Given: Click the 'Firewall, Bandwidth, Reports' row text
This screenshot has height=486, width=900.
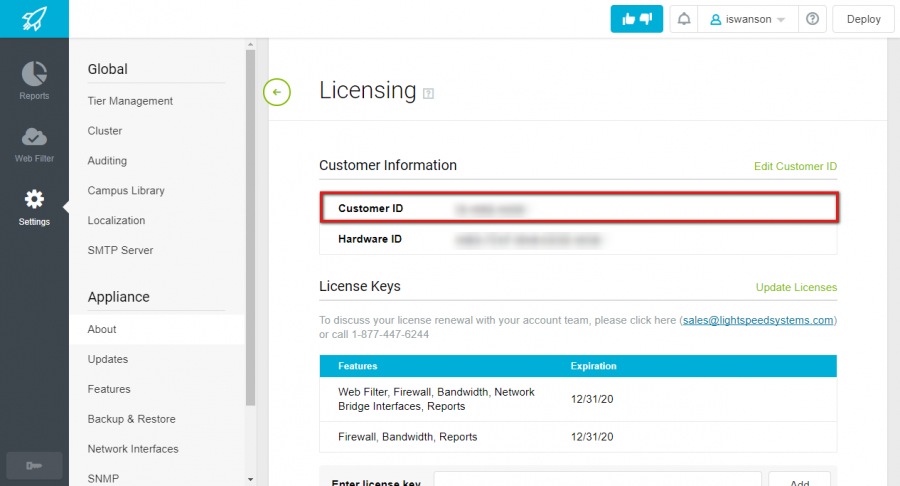Looking at the screenshot, I should (x=408, y=437).
